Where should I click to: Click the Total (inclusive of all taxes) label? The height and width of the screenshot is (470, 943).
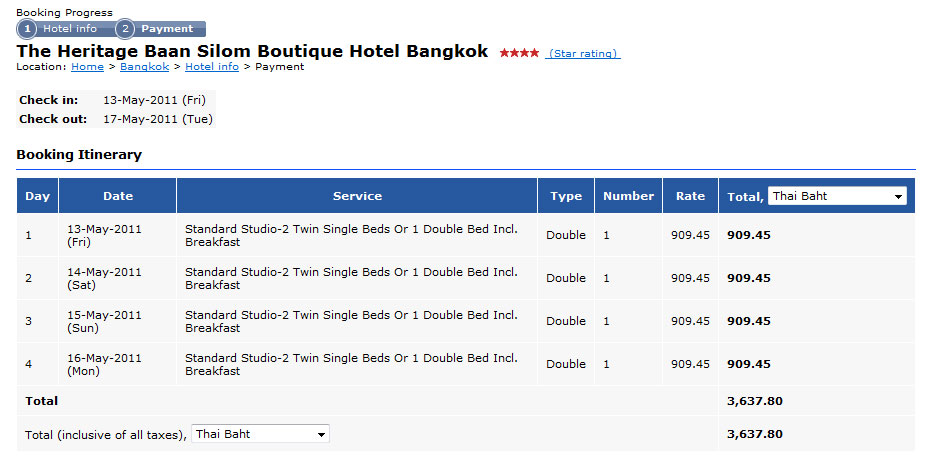coord(106,435)
